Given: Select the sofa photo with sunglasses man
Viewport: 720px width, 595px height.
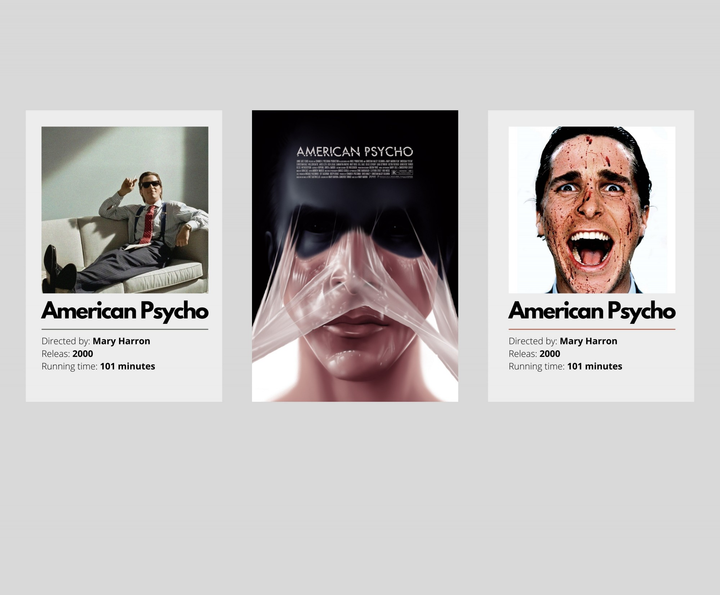Looking at the screenshot, I should 125,210.
